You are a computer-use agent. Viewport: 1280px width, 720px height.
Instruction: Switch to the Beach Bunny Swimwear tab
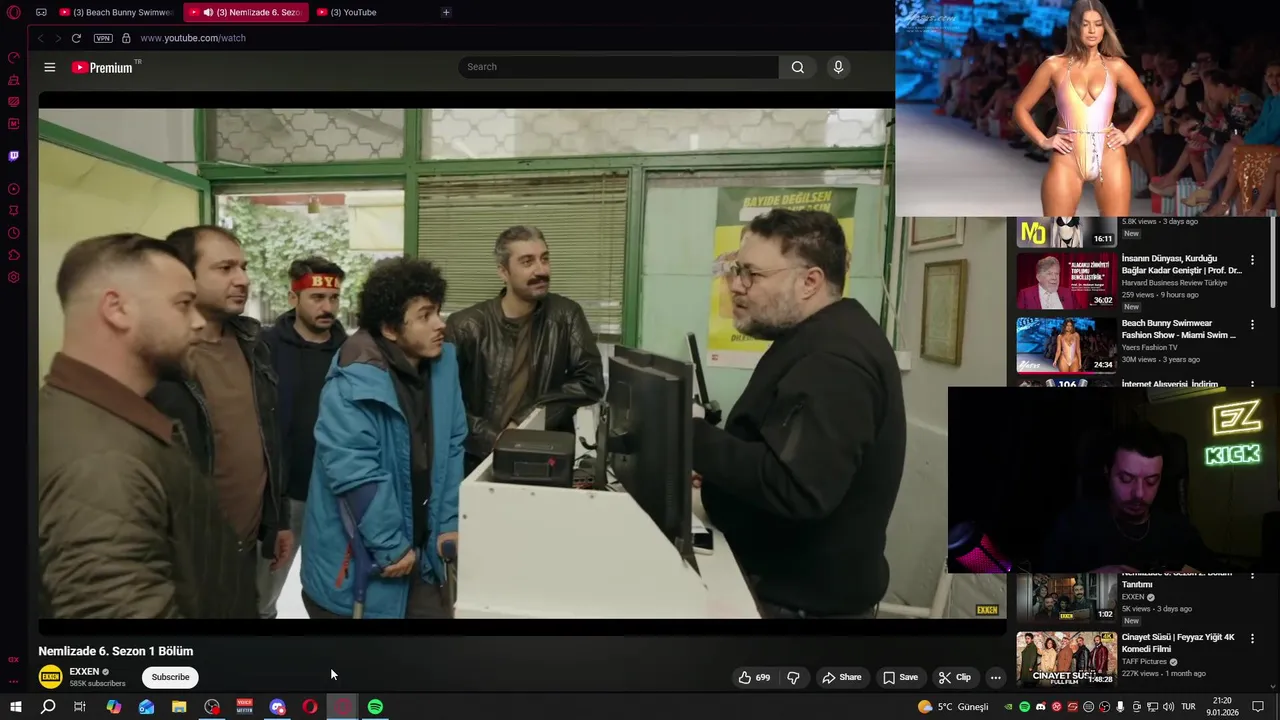pyautogui.click(x=116, y=12)
